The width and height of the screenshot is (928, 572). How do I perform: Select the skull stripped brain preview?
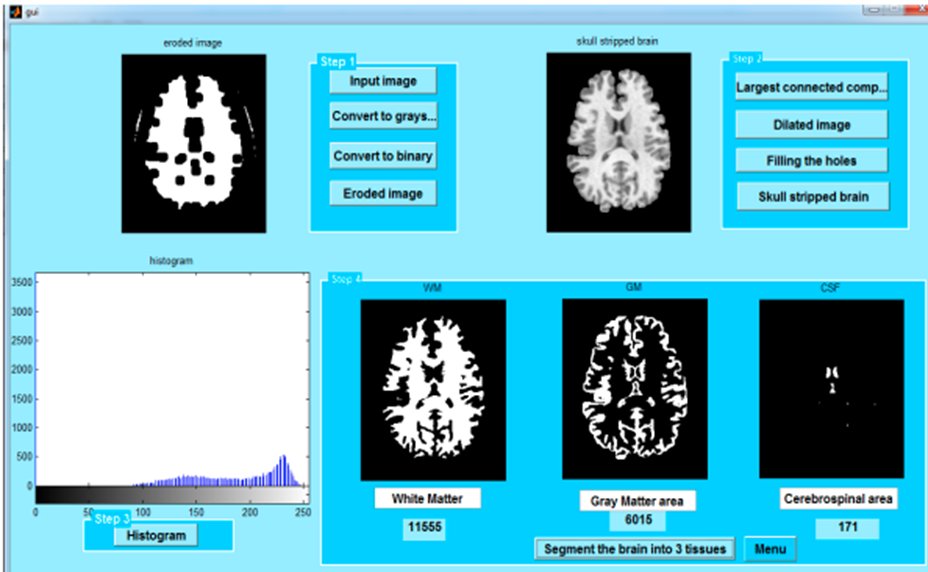click(x=619, y=143)
